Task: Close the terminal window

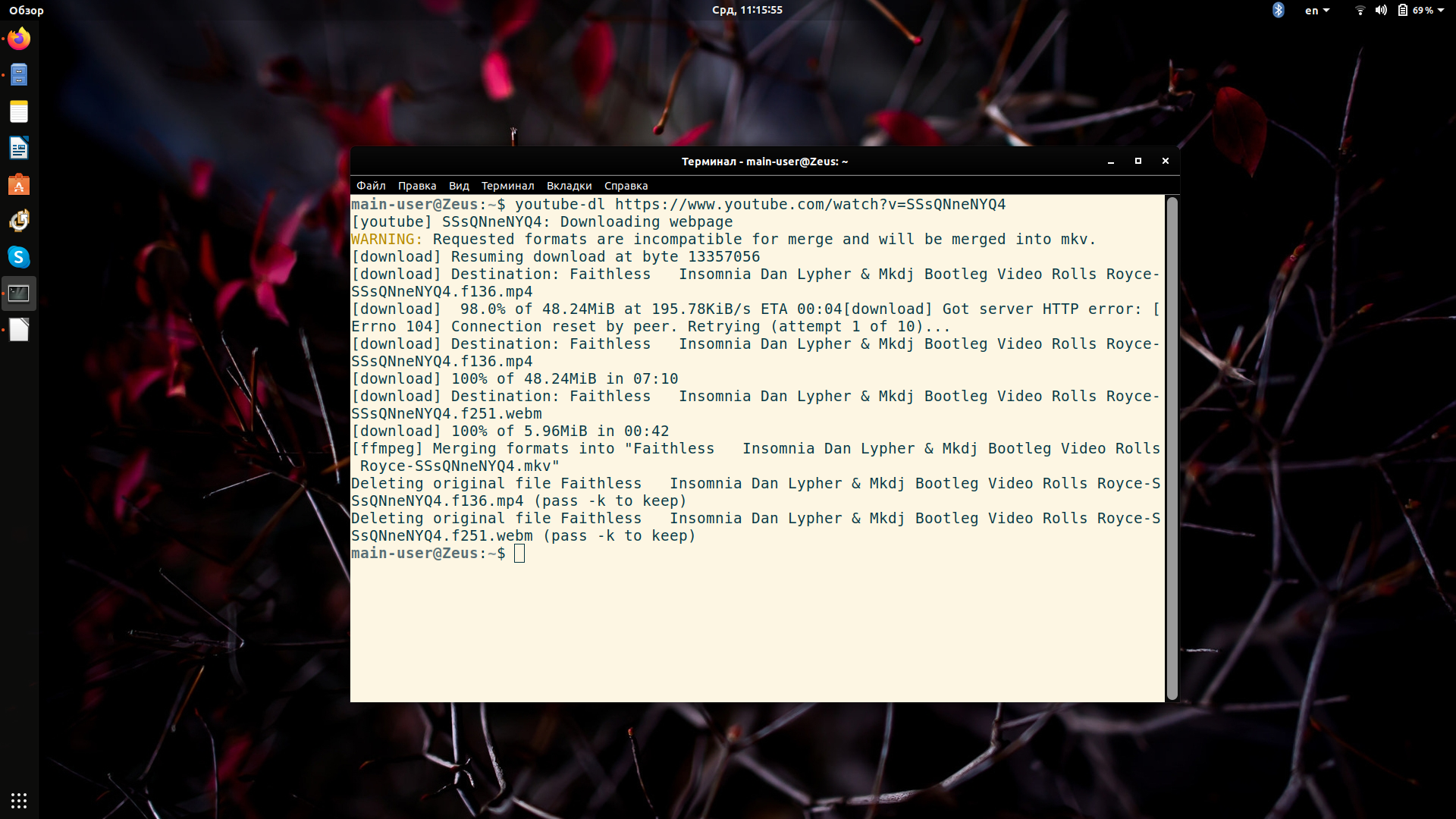Action: click(x=1166, y=162)
